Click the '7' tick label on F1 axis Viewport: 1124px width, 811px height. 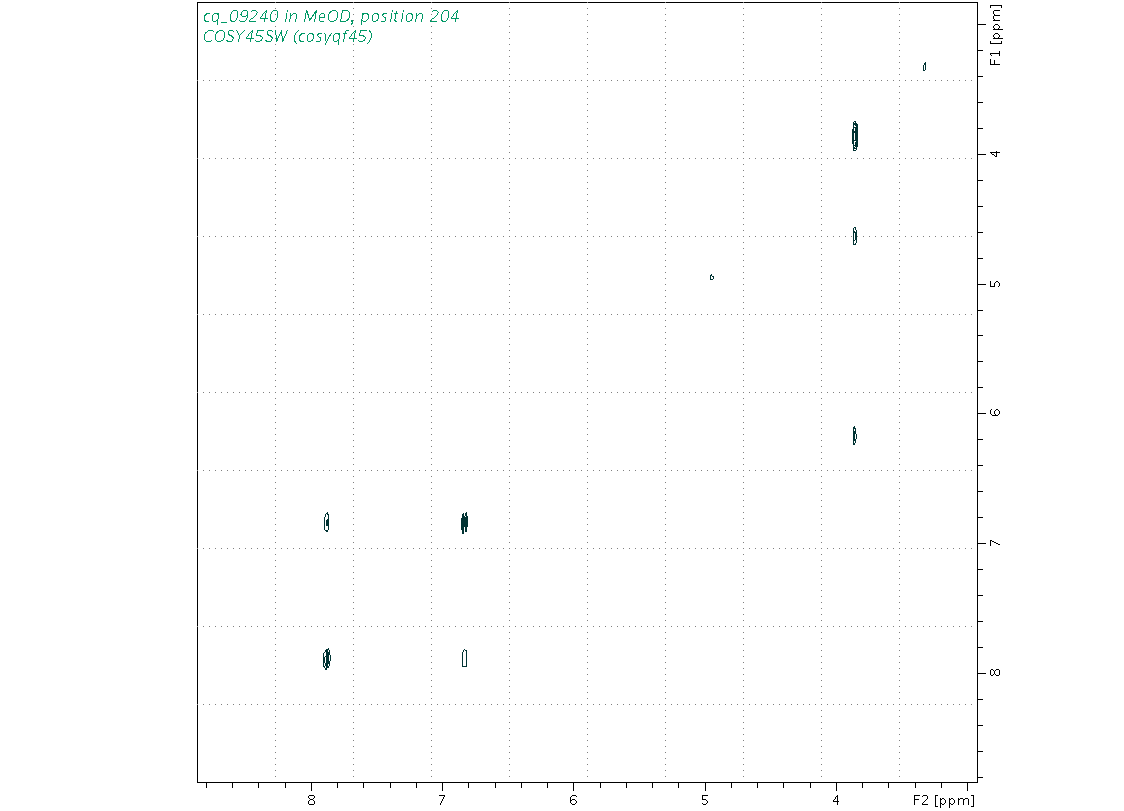[x=995, y=543]
